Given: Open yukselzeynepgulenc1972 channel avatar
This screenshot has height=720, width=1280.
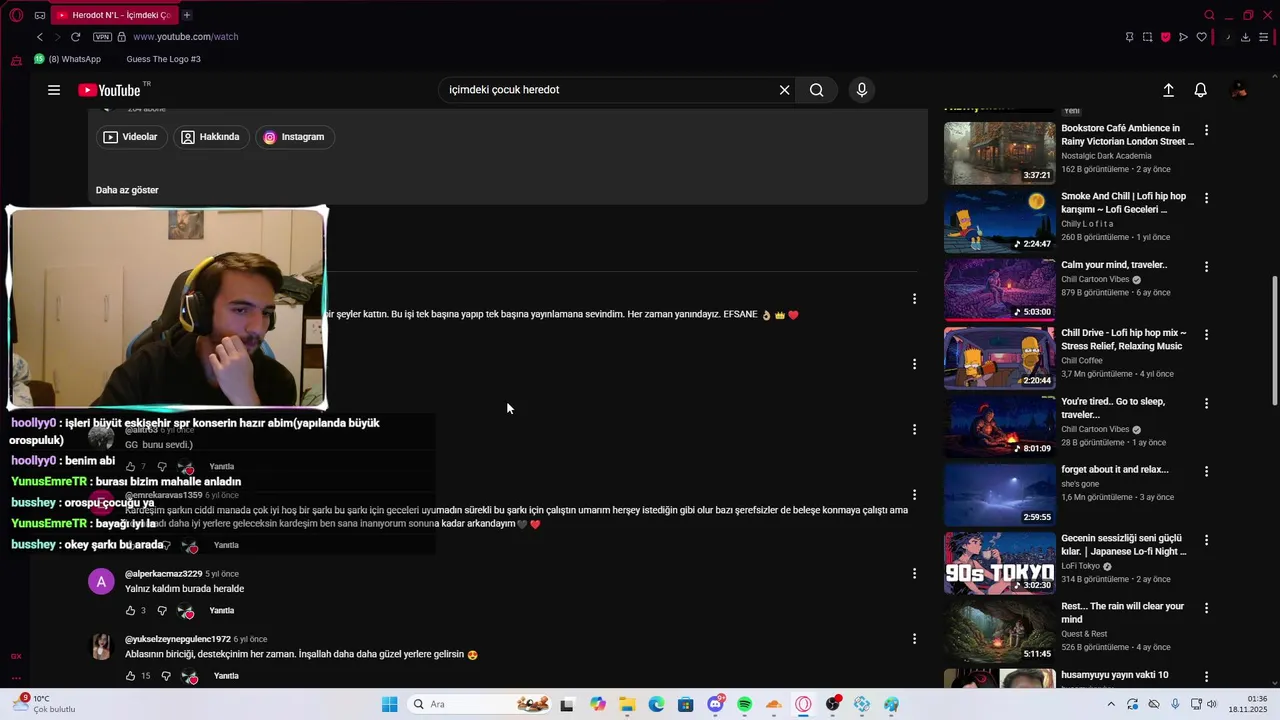Looking at the screenshot, I should click(102, 647).
